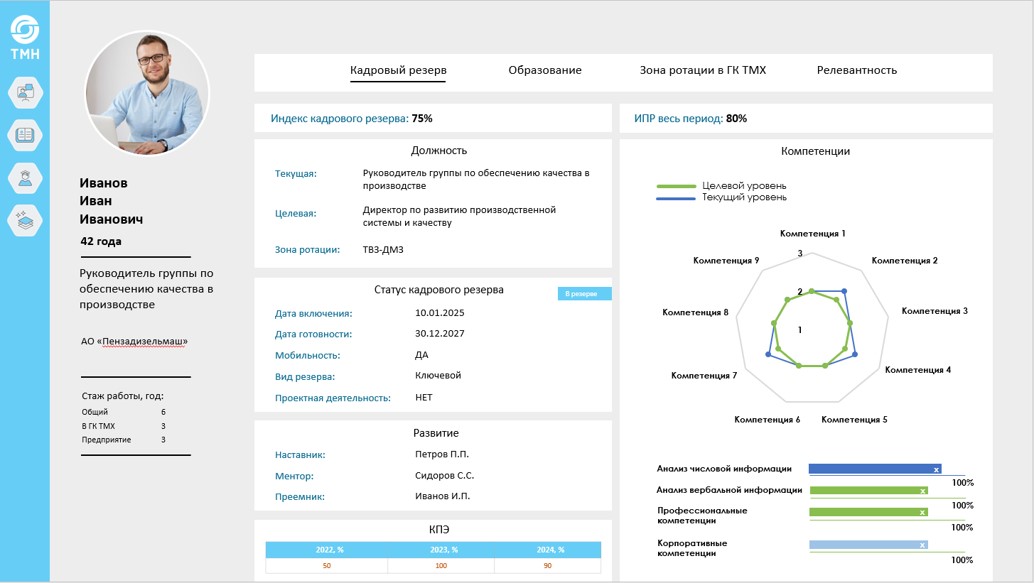Click the Корпоративные компетенции light-blue bar

868,545
